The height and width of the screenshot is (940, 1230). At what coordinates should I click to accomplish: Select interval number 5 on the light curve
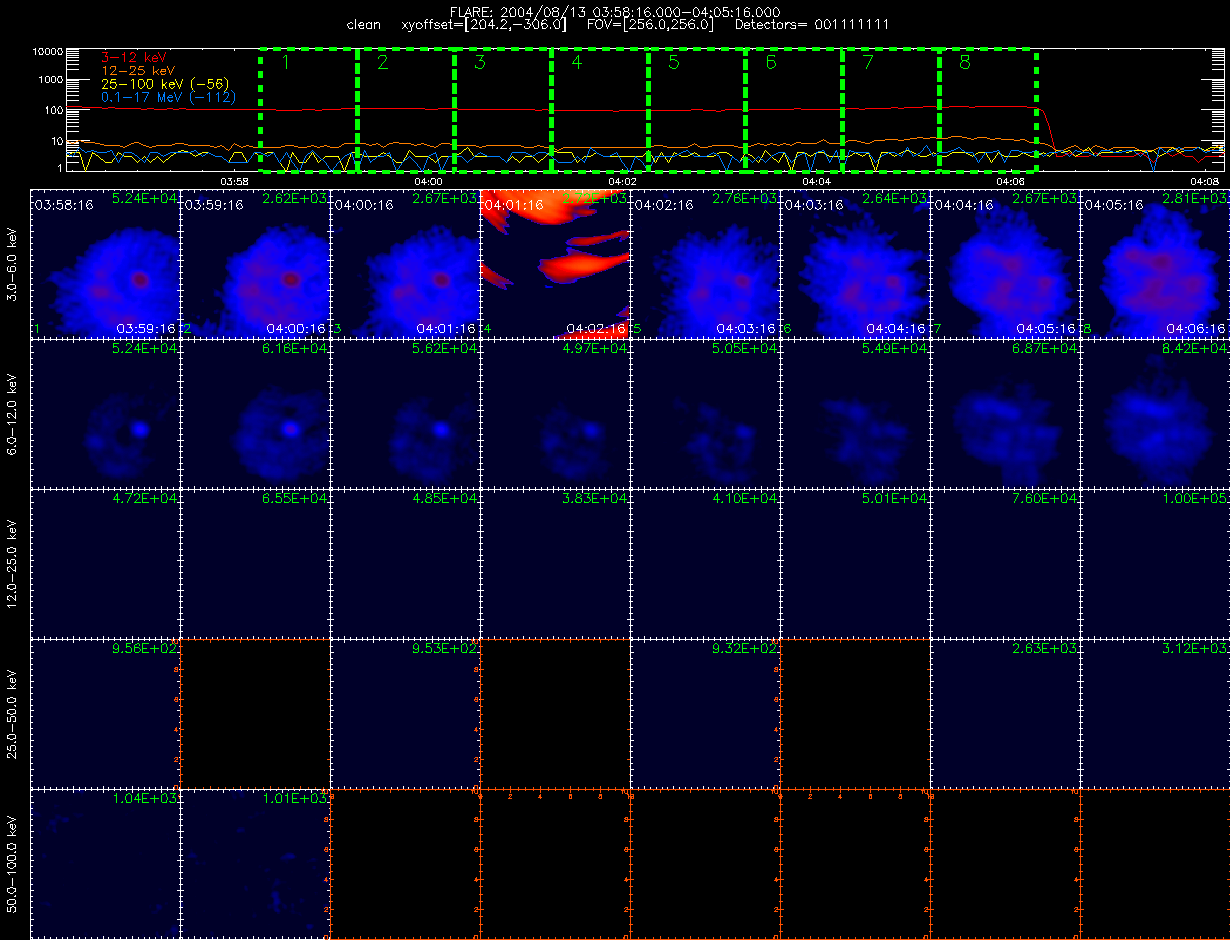point(673,63)
